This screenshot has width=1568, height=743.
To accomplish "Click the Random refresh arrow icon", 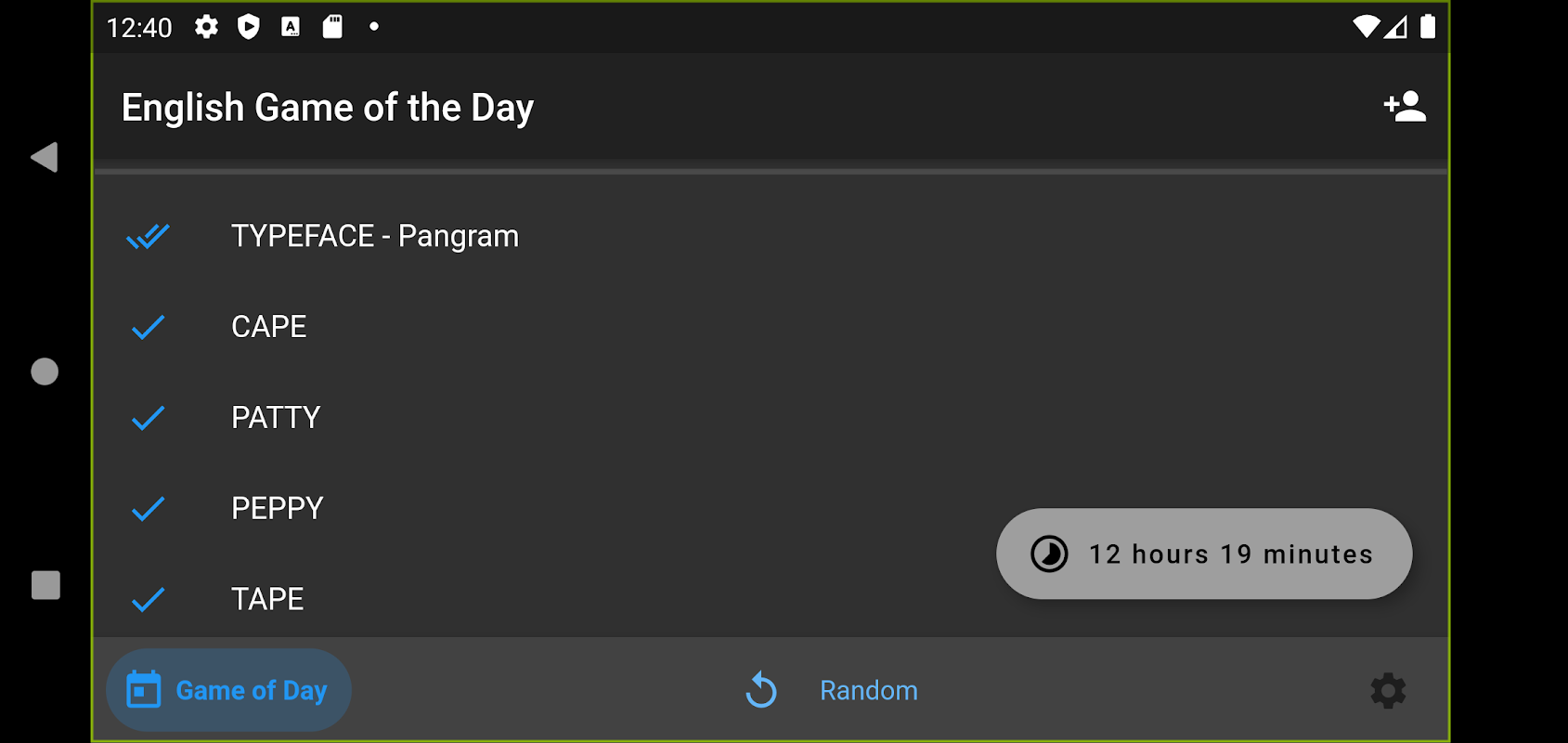I will [761, 690].
